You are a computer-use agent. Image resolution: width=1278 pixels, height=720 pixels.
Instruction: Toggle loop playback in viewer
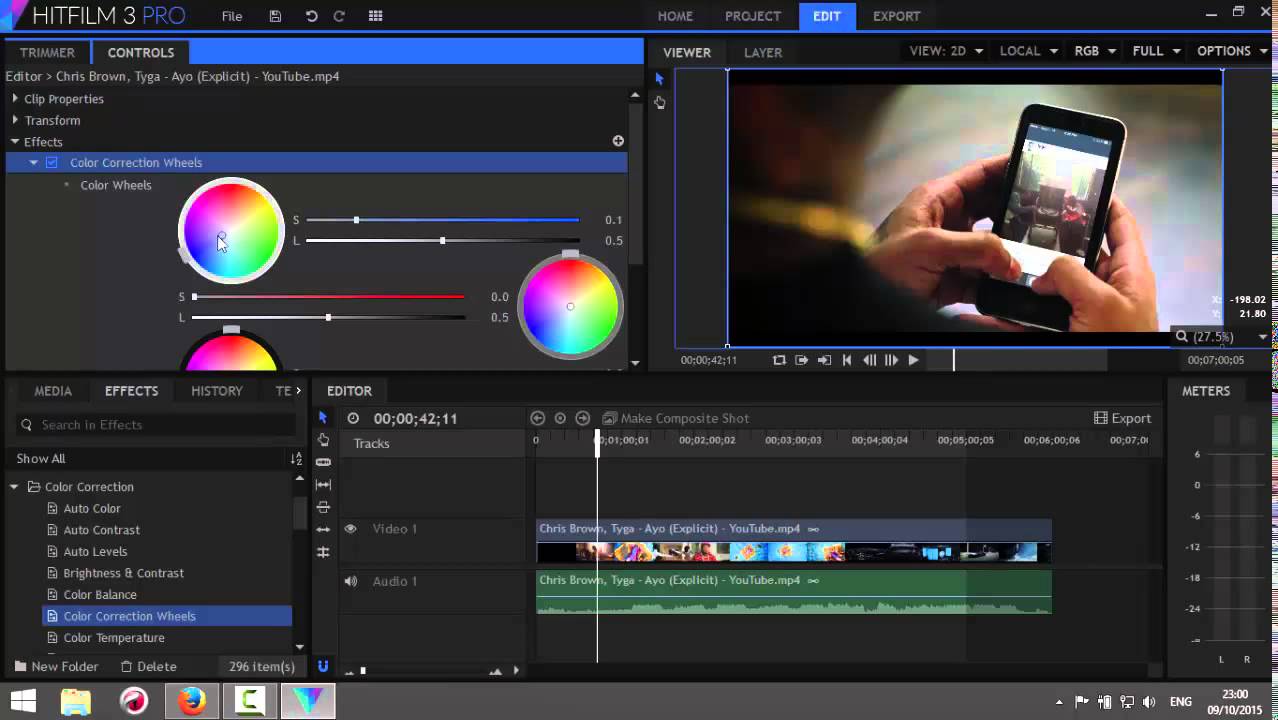779,360
